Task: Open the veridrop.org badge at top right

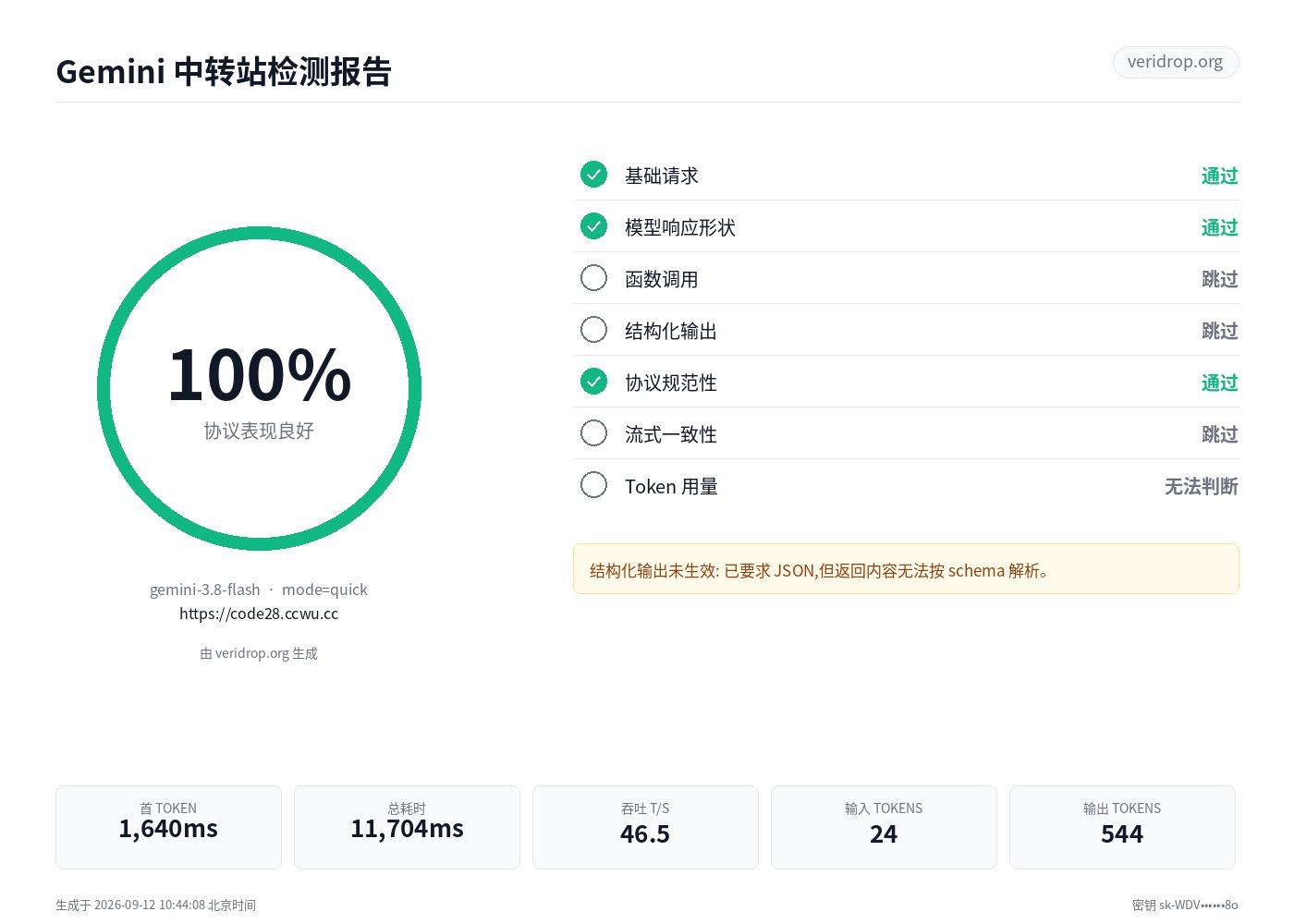Action: click(1175, 62)
